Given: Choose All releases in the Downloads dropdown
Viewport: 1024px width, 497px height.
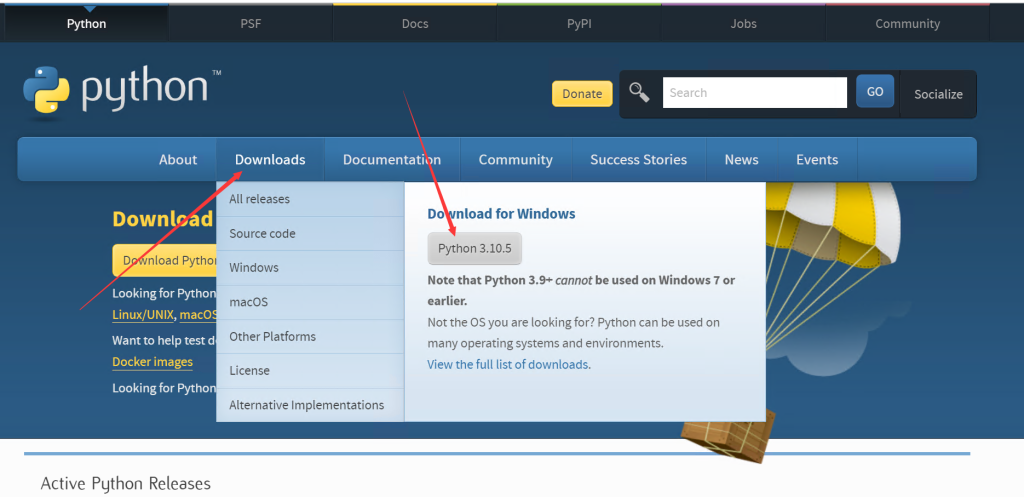Looking at the screenshot, I should tap(310, 199).
